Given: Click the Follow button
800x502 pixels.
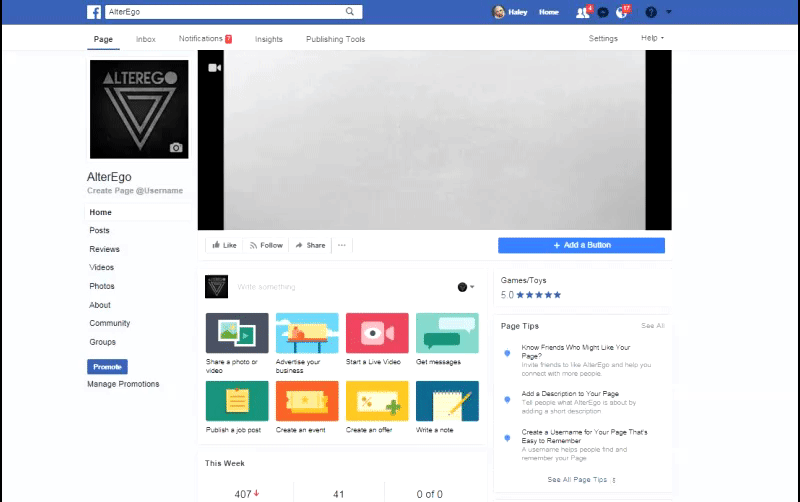Looking at the screenshot, I should point(266,245).
